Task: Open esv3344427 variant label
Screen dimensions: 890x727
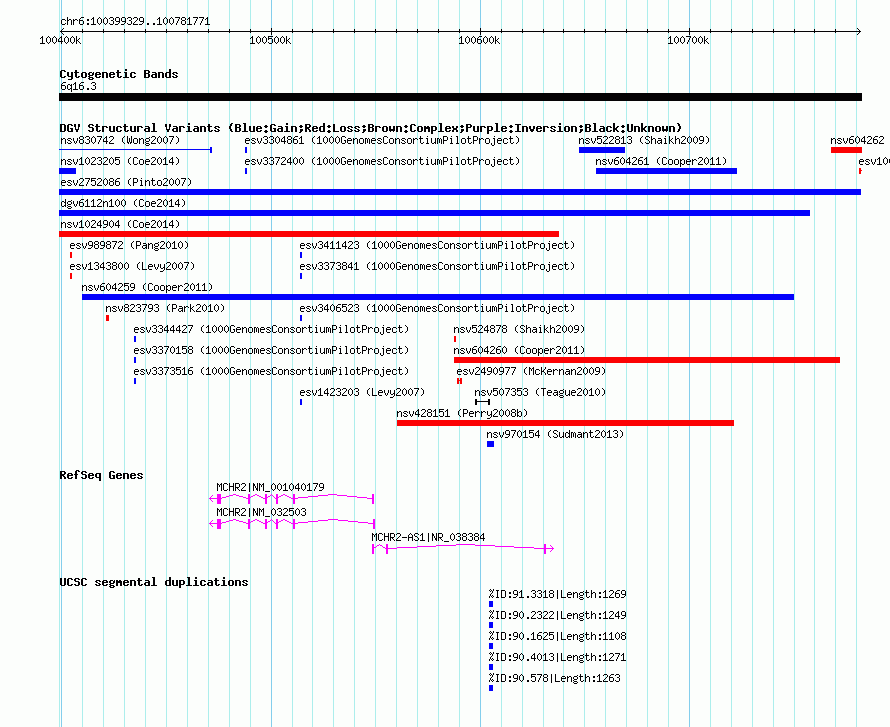Action: pyautogui.click(x=271, y=329)
